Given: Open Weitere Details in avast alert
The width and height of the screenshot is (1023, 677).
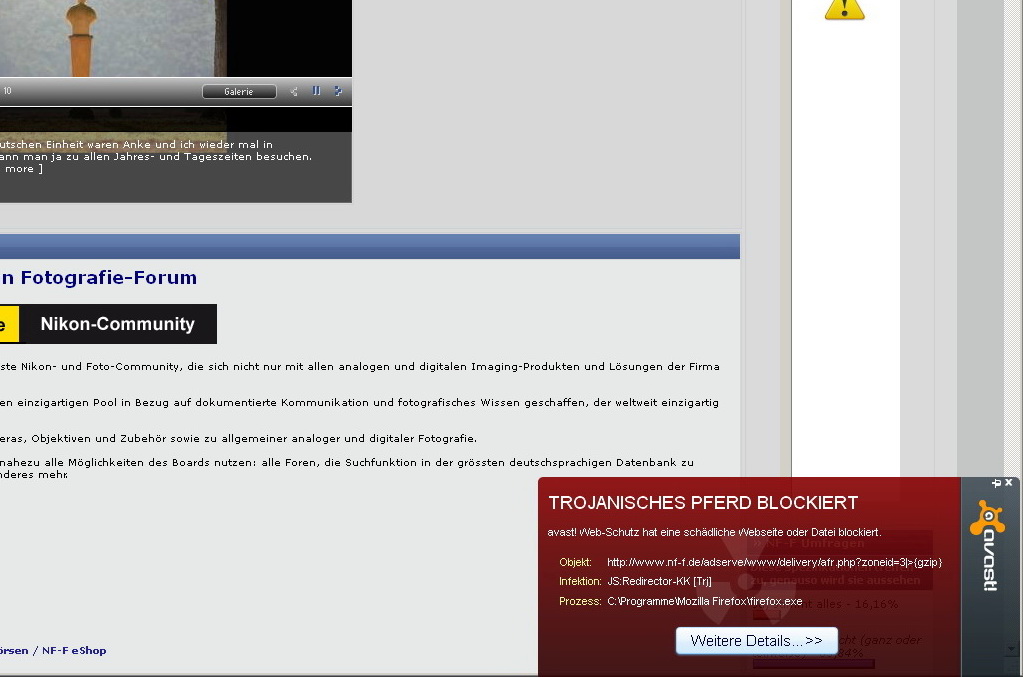Looking at the screenshot, I should pos(756,640).
